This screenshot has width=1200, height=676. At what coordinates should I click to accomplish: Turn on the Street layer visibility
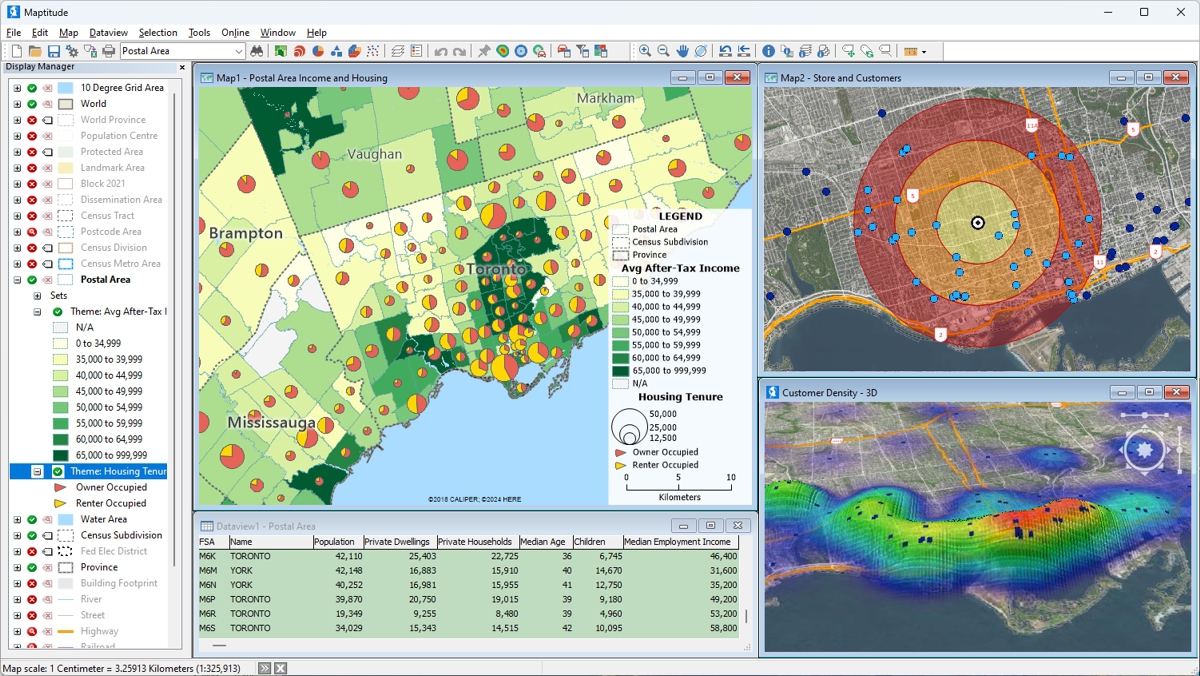click(x=32, y=615)
